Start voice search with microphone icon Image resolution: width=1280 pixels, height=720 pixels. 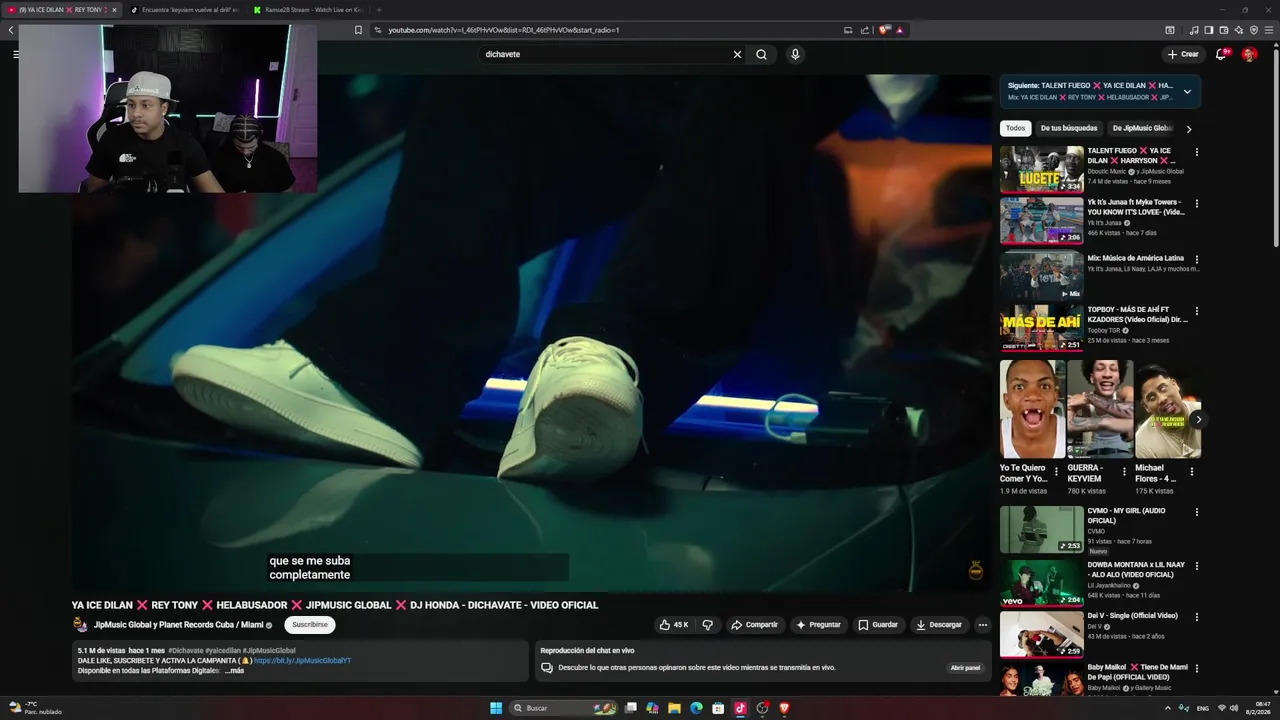(795, 55)
